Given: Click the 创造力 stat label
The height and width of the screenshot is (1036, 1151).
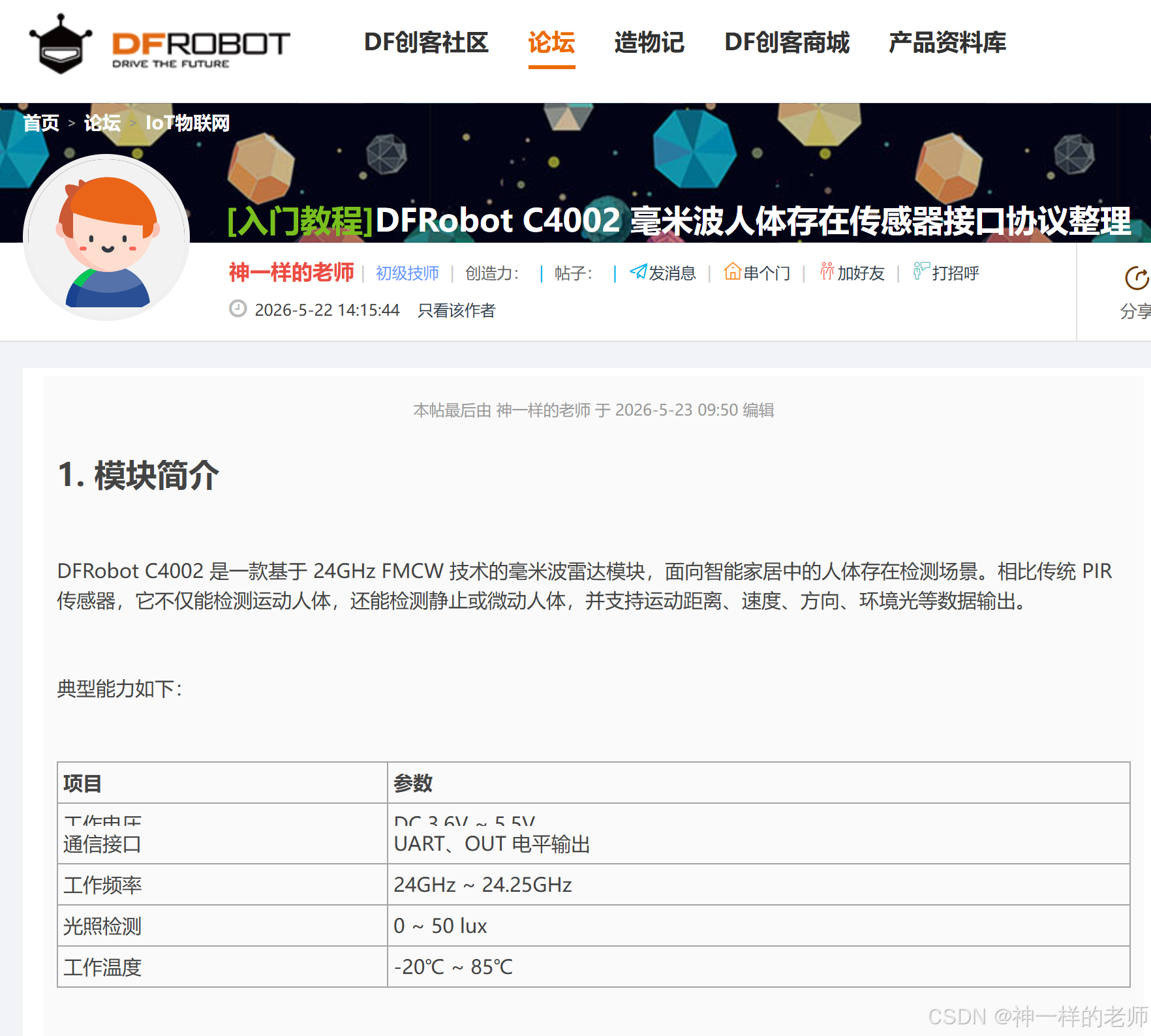Looking at the screenshot, I should (x=492, y=273).
